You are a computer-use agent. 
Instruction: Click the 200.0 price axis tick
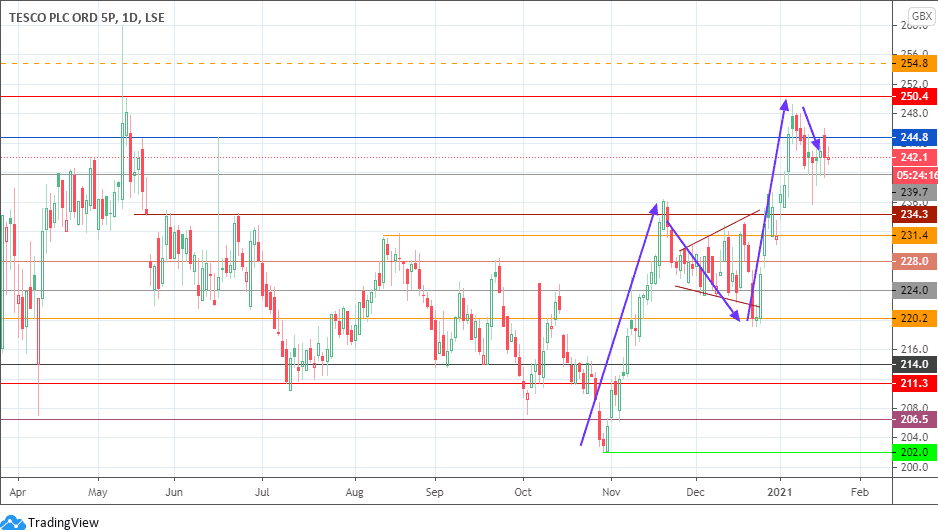point(914,467)
